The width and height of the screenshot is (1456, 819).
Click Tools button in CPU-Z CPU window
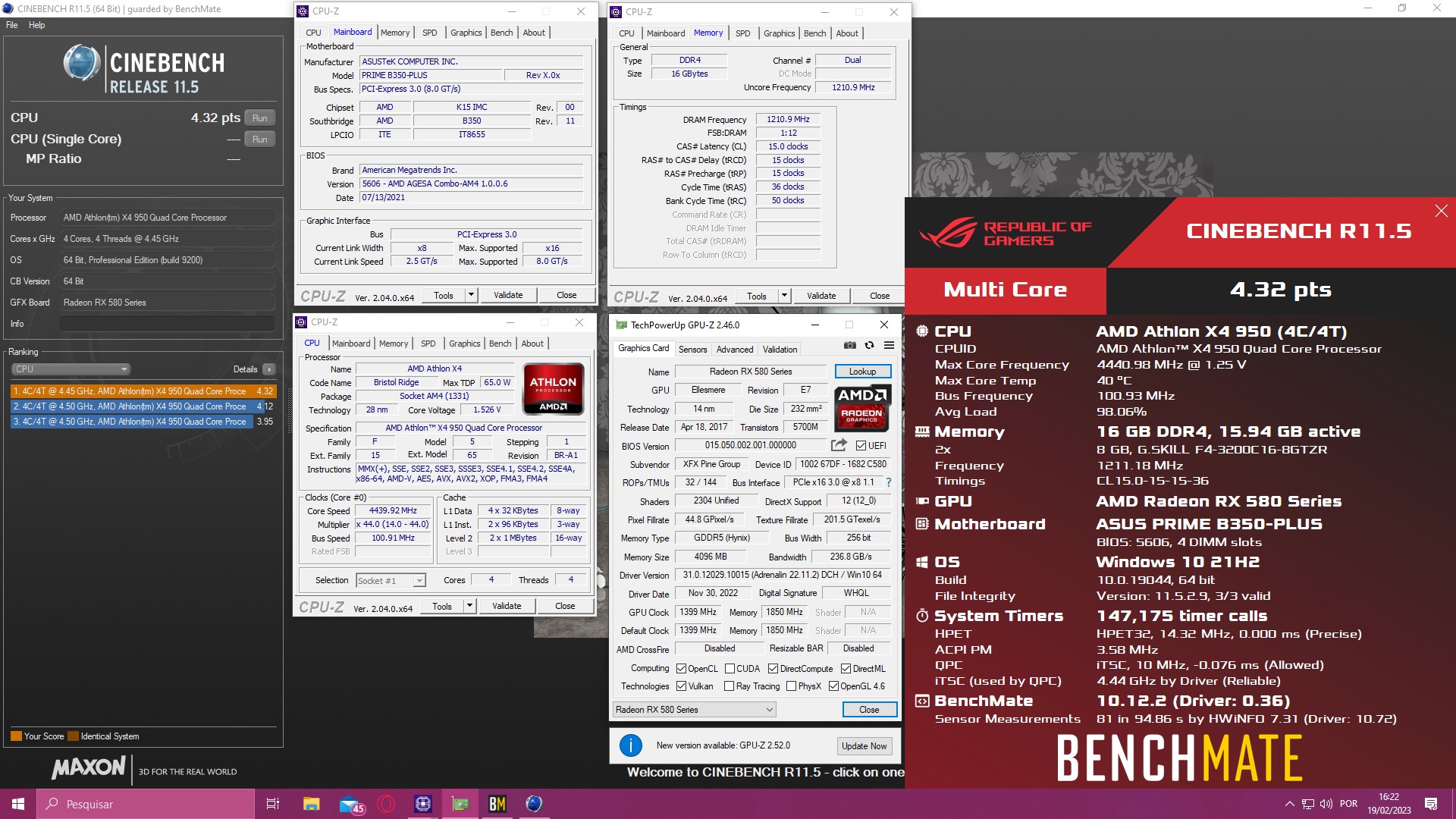[x=442, y=606]
